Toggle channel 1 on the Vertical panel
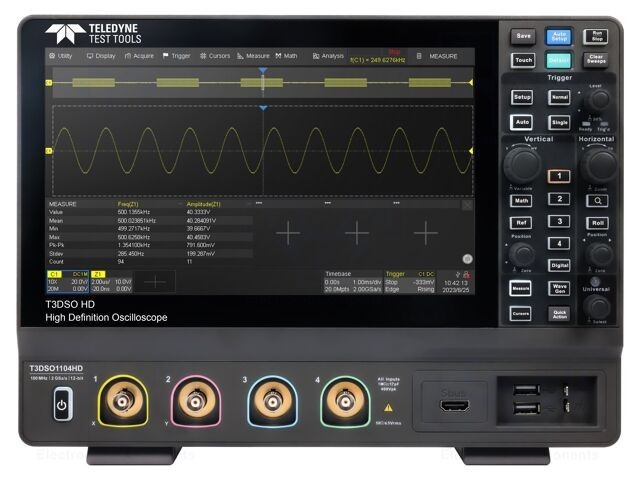This screenshot has height=480, width=640. pos(559,176)
